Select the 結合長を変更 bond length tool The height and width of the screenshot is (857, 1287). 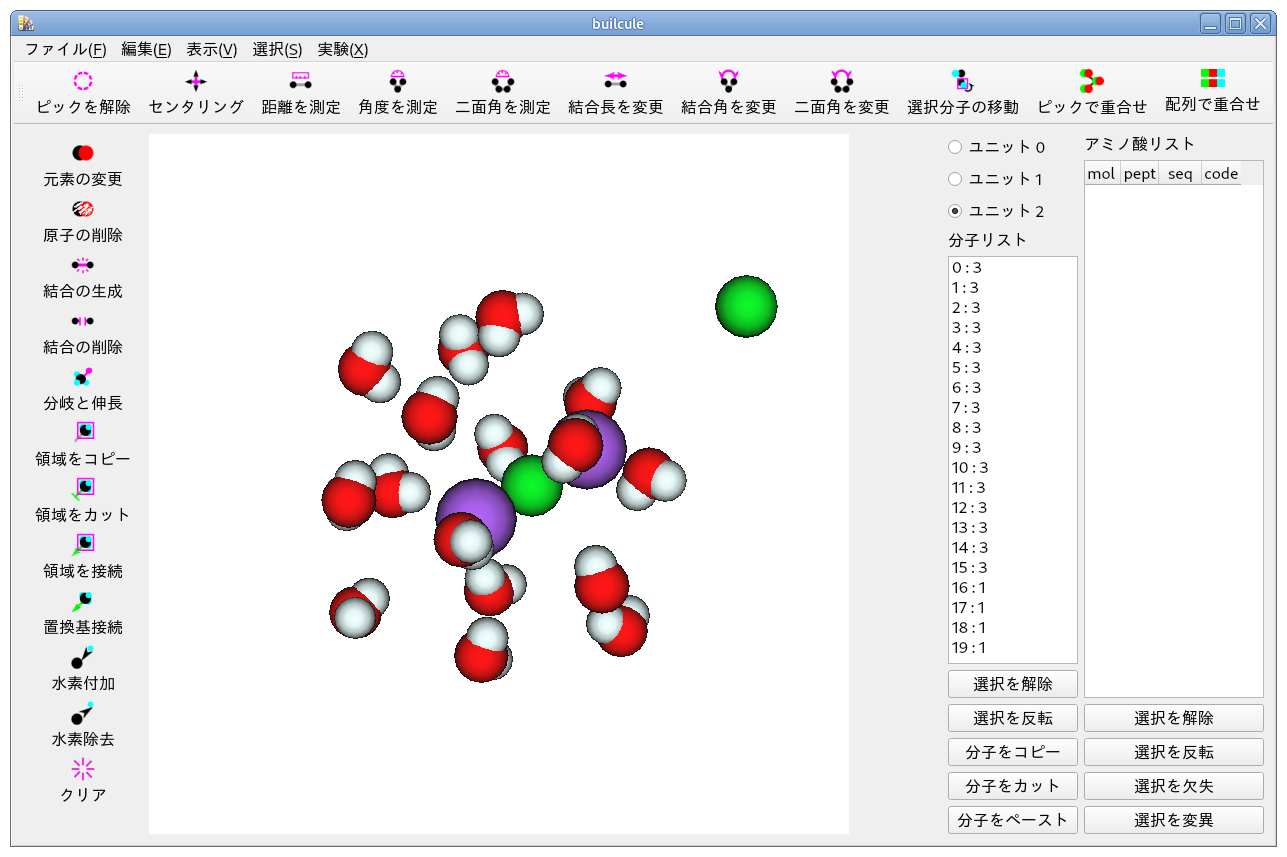pyautogui.click(x=615, y=82)
